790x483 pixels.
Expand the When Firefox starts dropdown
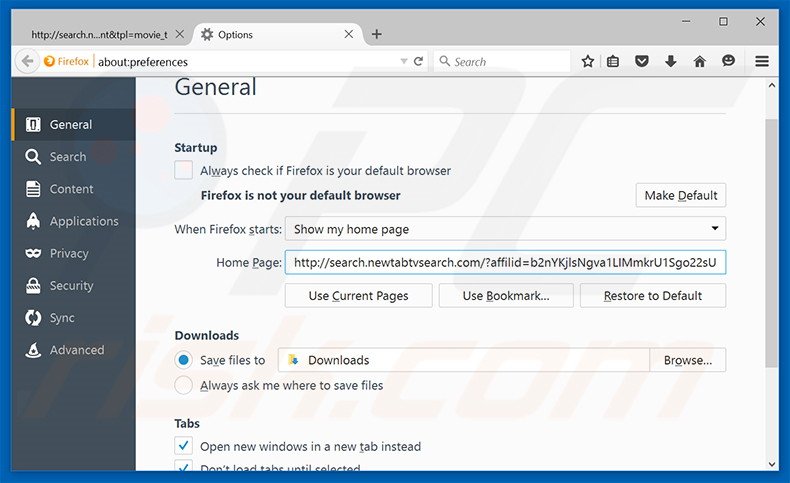505,229
